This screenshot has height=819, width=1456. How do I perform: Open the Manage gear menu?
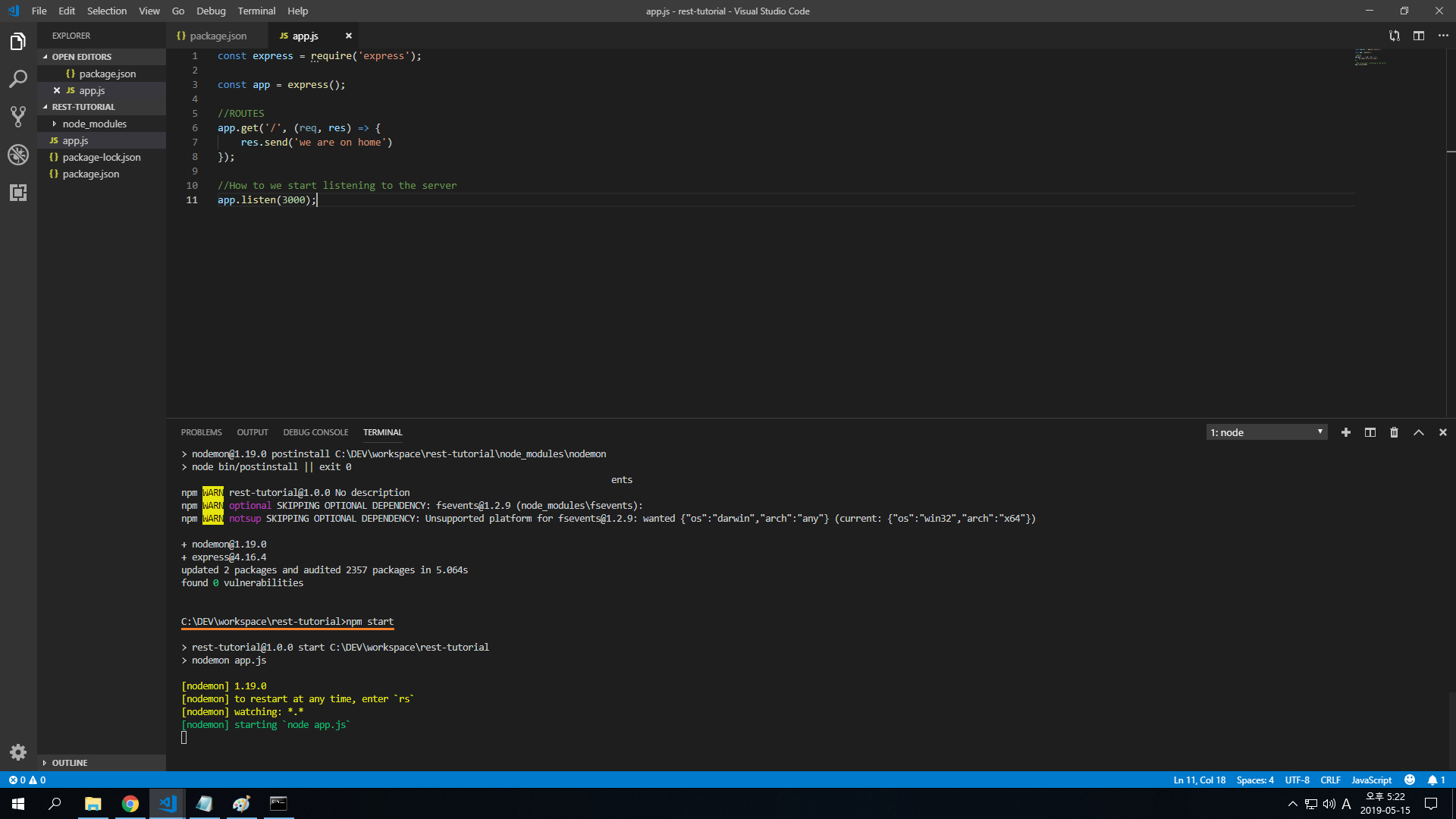(x=18, y=752)
